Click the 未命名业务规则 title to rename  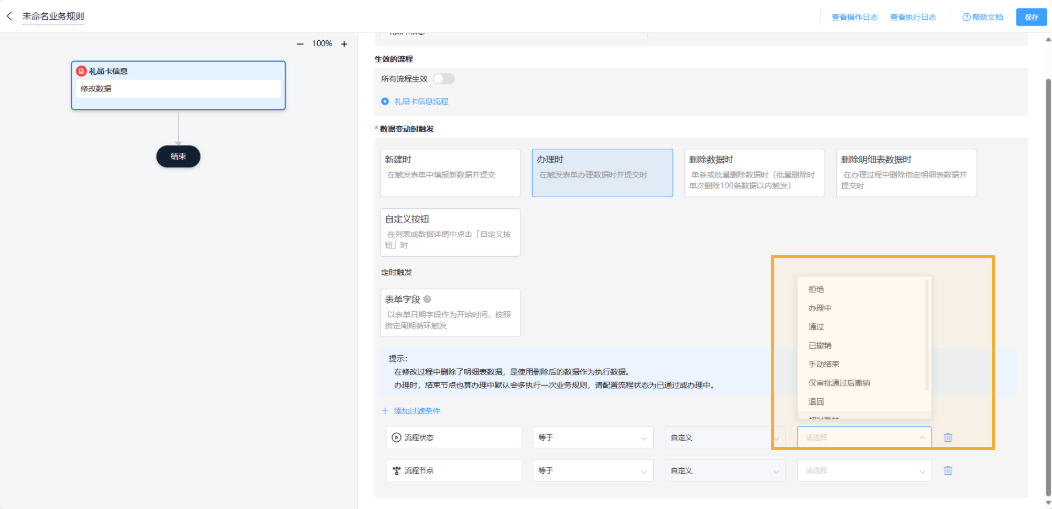point(54,16)
